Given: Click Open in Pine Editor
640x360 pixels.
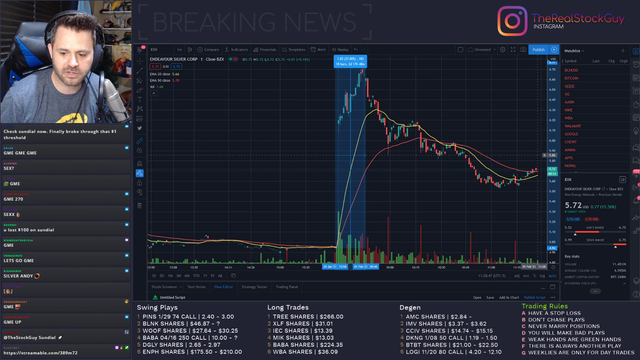Looking at the screenshot, I should coord(477,298).
